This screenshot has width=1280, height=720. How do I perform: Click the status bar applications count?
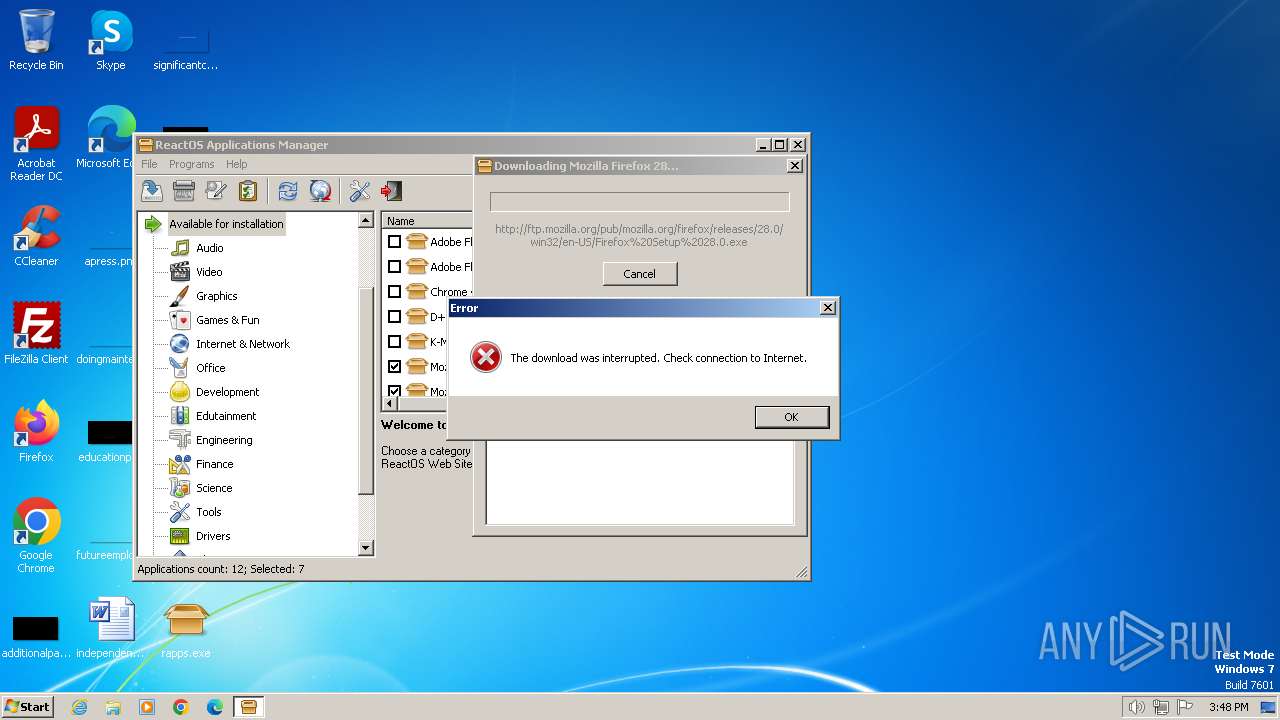(x=221, y=569)
